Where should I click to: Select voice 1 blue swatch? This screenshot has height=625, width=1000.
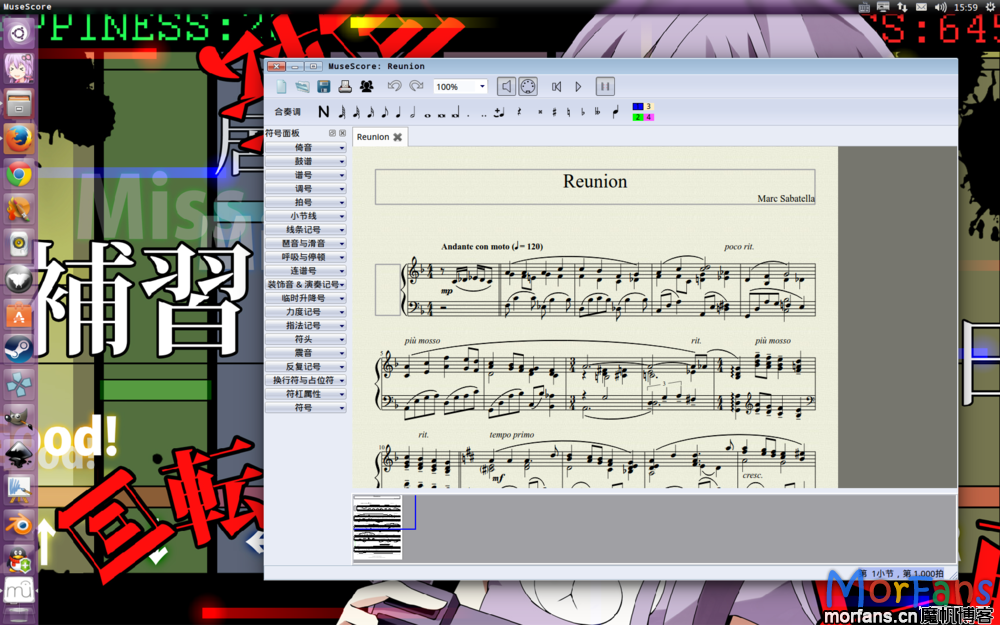(638, 107)
